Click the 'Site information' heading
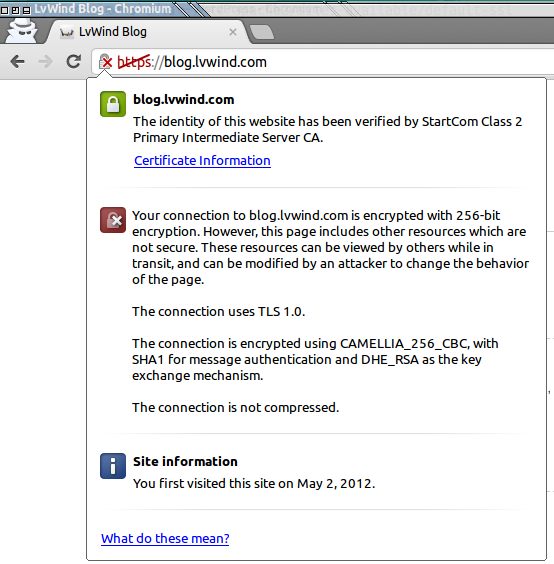Viewport: 554px width, 564px height. coord(185,461)
